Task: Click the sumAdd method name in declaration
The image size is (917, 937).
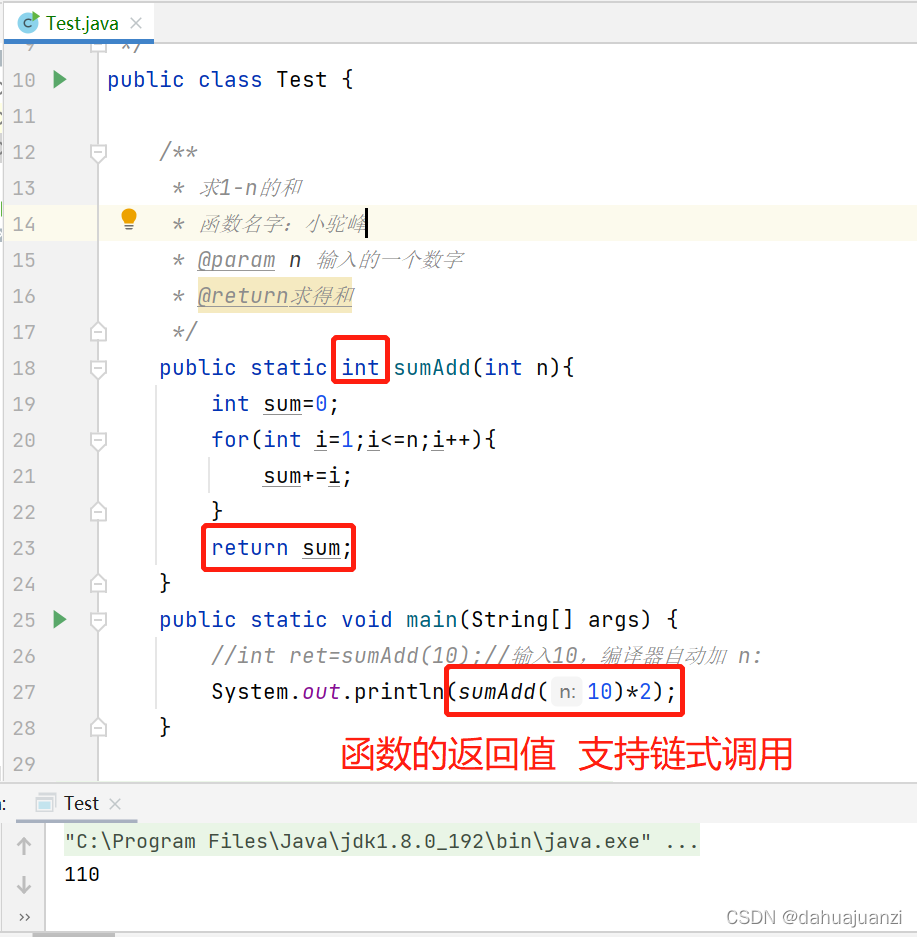Action: (x=433, y=368)
